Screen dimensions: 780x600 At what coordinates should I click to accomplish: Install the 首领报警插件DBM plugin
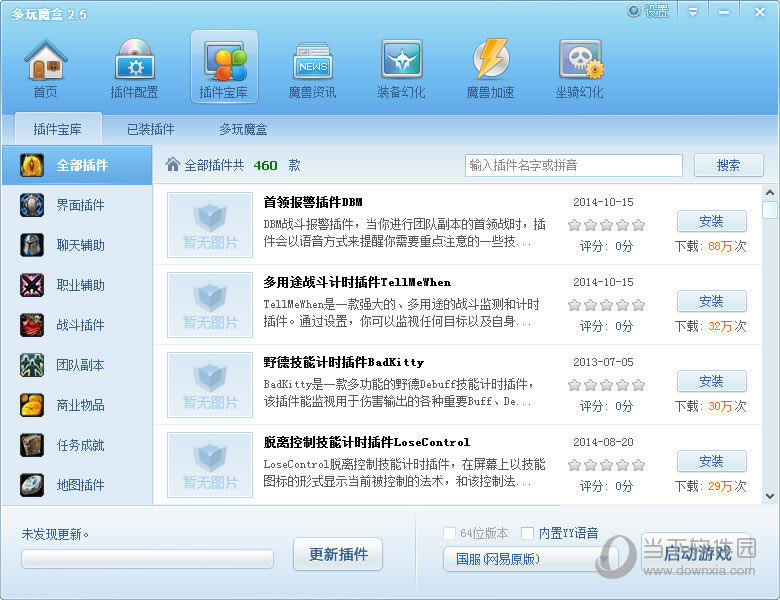point(712,221)
